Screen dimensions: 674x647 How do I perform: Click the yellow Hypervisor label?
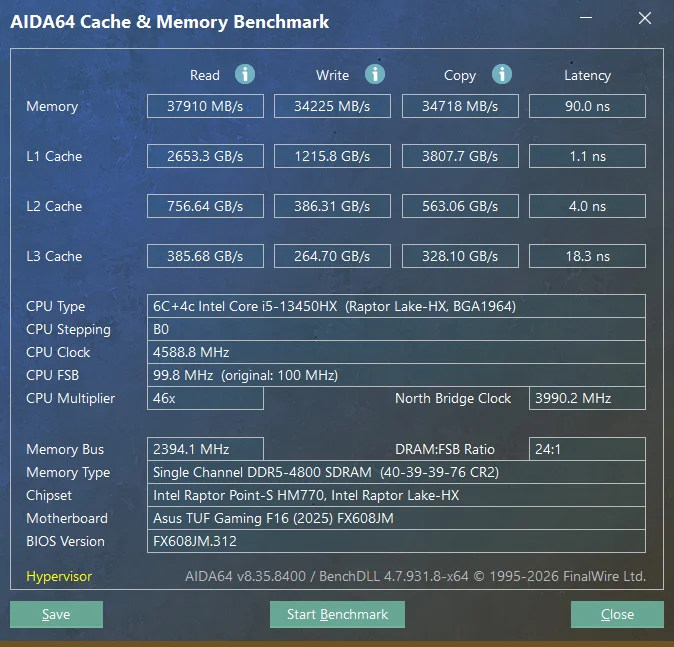pyautogui.click(x=59, y=576)
